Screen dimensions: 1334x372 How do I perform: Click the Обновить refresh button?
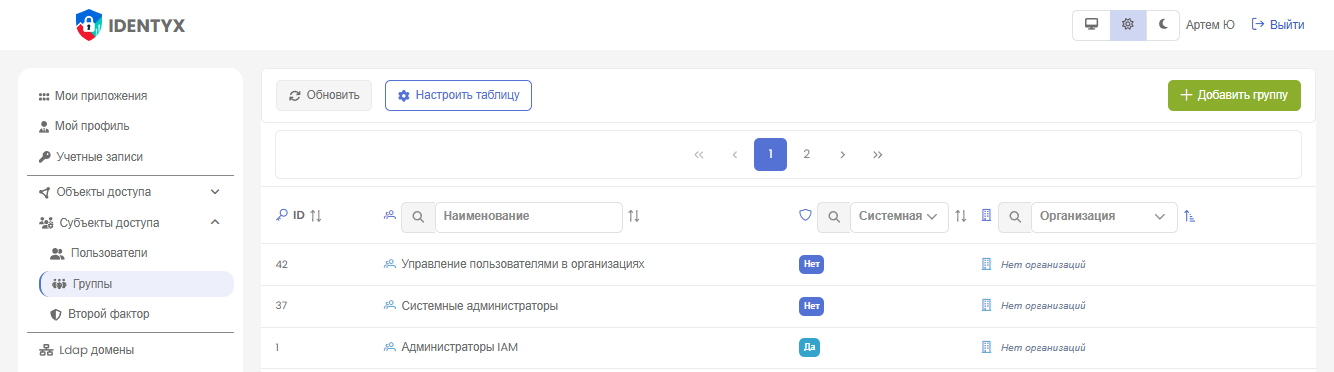click(324, 95)
